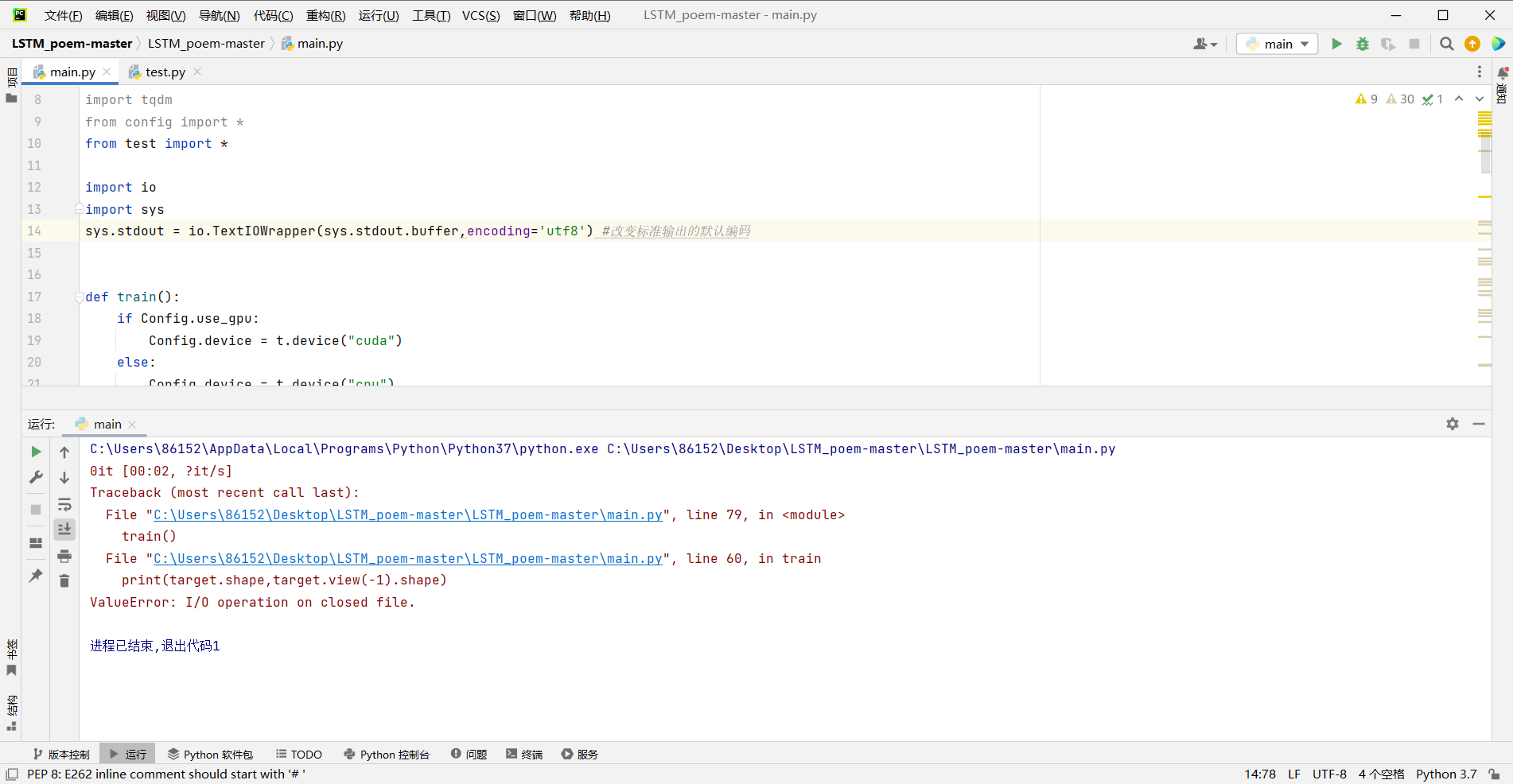Restore layout icon in Run panel
Screen dimensions: 1513x784
(36, 543)
